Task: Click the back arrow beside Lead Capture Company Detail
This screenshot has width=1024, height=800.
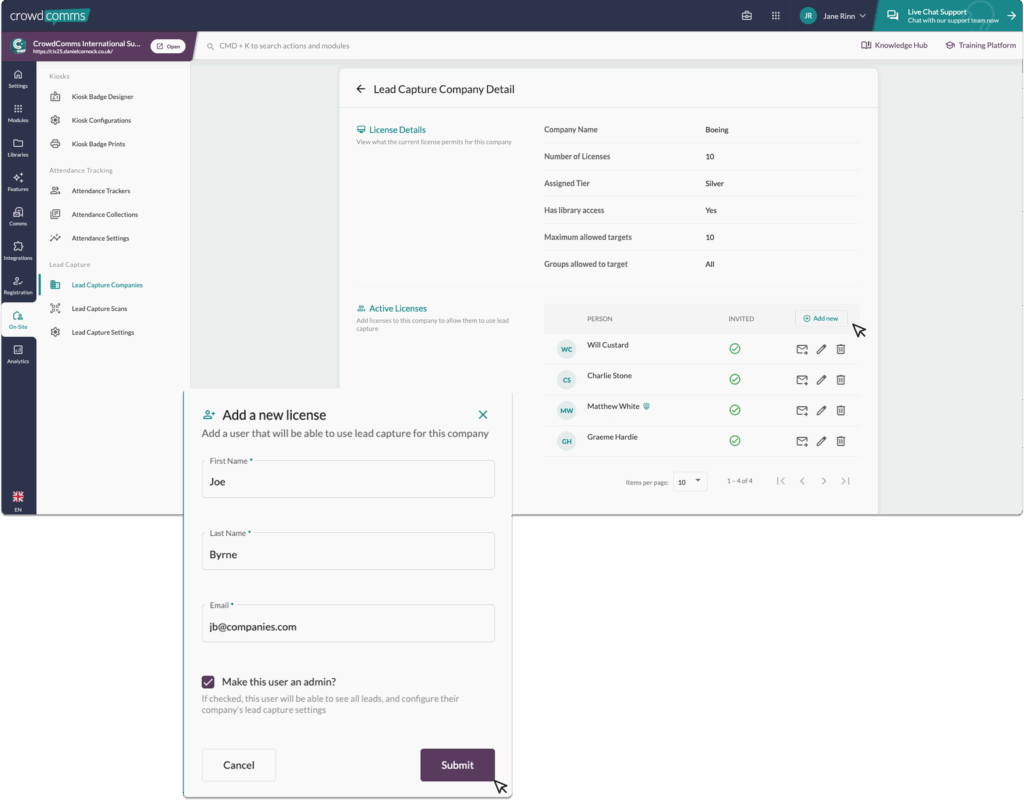Action: (x=361, y=89)
